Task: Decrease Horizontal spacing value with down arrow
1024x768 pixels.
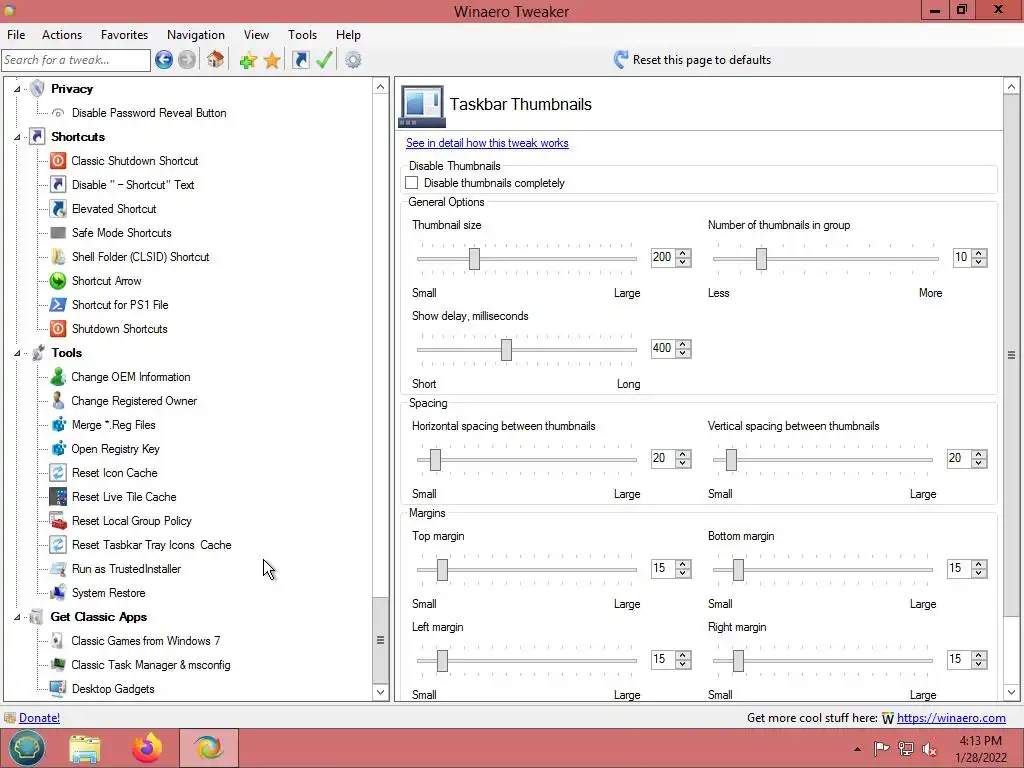Action: [683, 463]
